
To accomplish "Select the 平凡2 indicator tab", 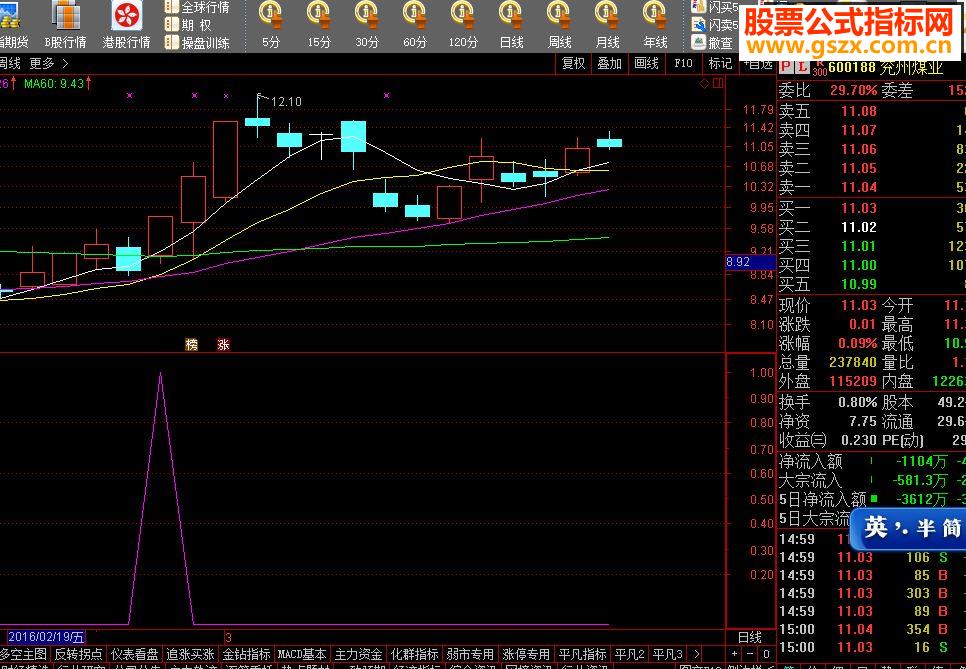I will (630, 654).
